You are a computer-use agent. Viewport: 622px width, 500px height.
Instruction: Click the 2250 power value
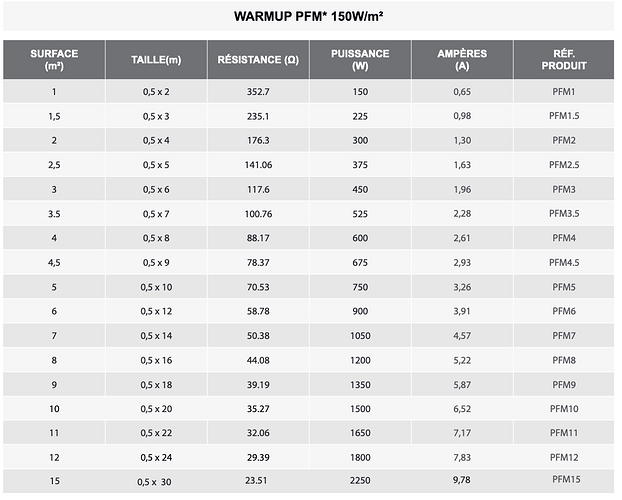360,481
